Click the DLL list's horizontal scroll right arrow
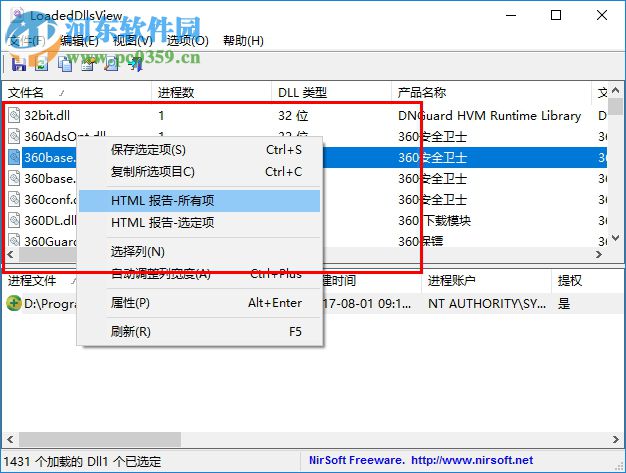Screen dimensions: 626x473 tap(599, 254)
